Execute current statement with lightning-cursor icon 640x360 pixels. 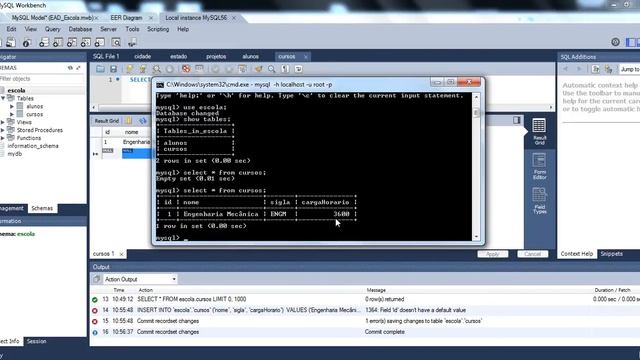(142, 69)
